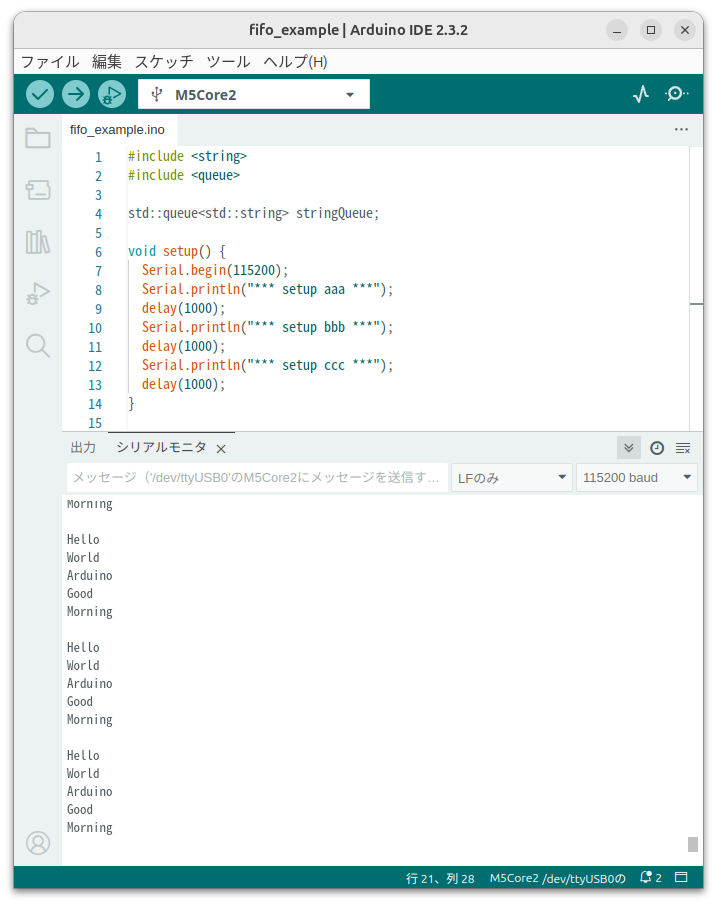Open Serial Monitor magnifier icon in toolbar
The height and width of the screenshot is (905, 717).
(676, 94)
